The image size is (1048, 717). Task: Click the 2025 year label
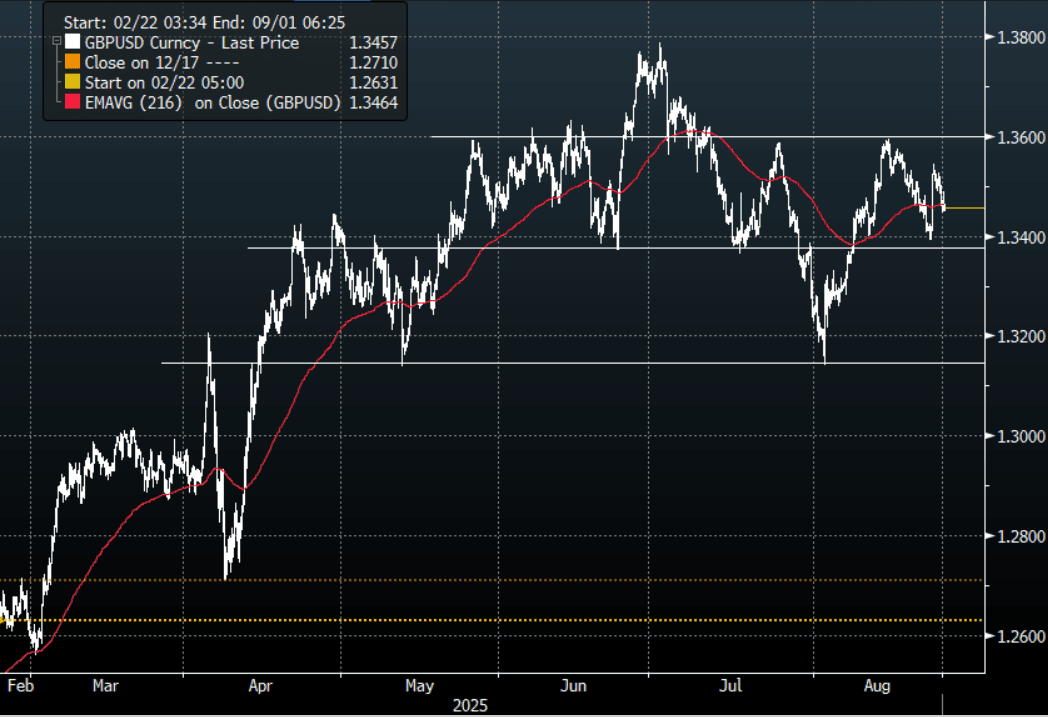click(470, 705)
